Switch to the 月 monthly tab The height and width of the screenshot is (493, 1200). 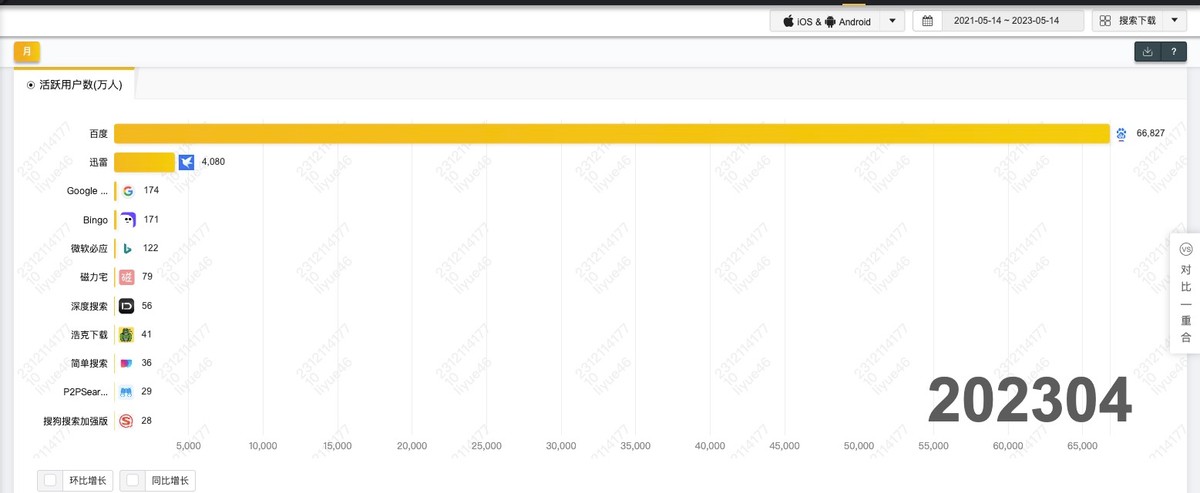tap(27, 52)
